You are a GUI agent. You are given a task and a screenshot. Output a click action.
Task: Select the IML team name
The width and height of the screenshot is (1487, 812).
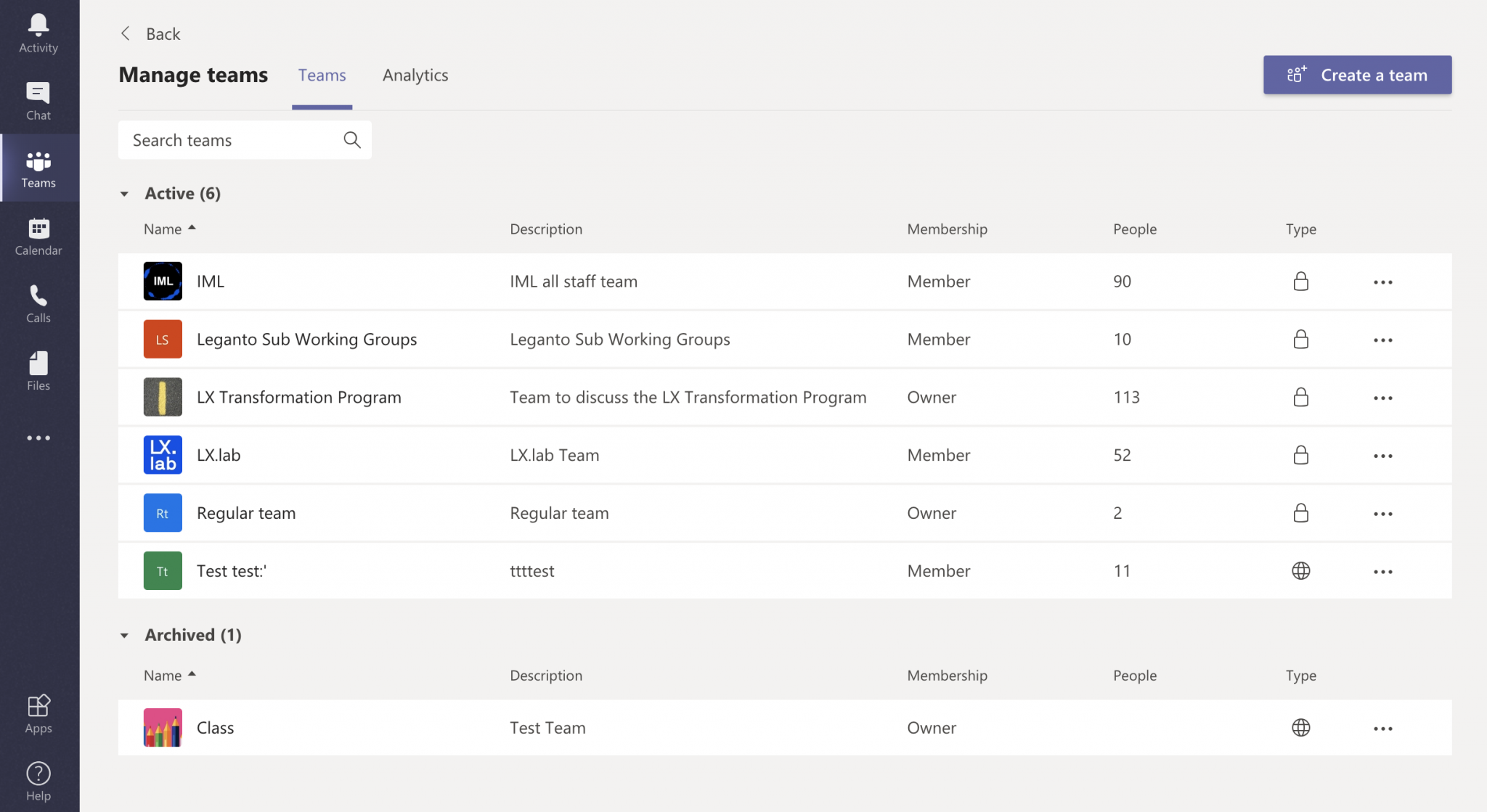211,282
